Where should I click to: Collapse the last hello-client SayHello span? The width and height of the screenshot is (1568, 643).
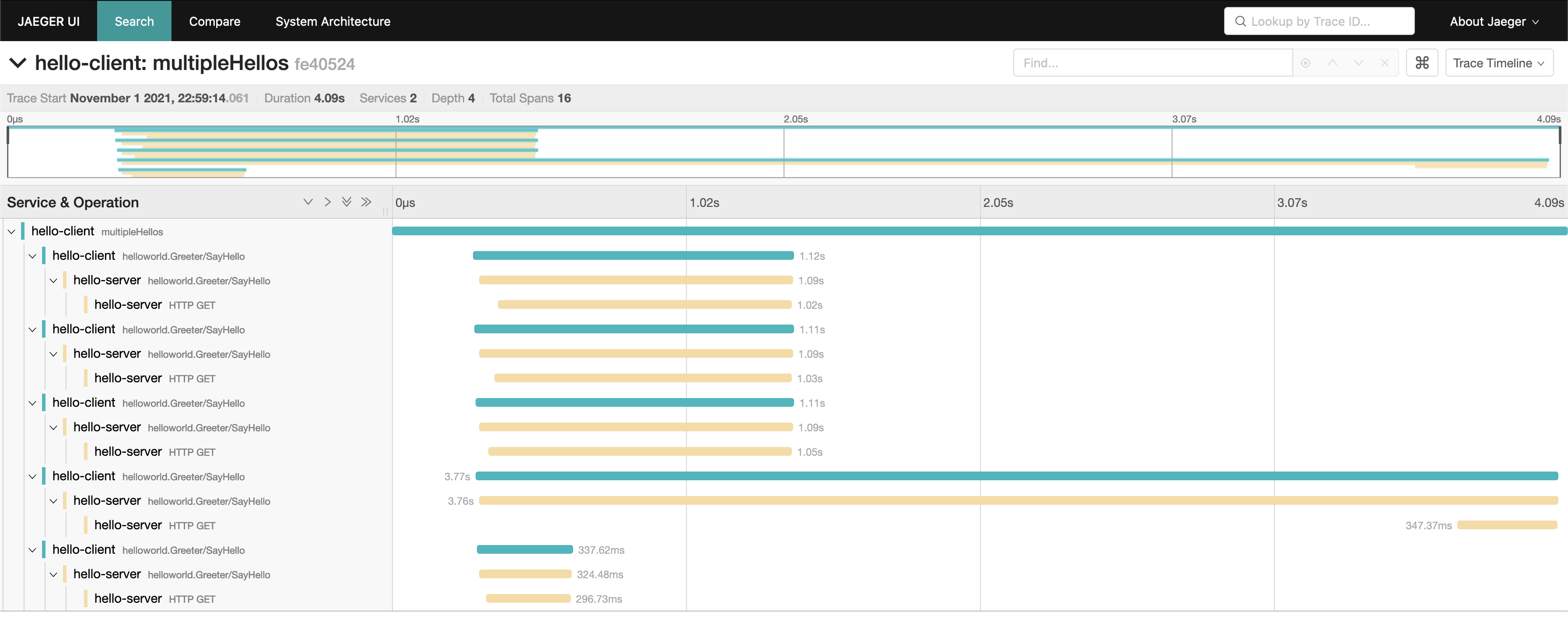(33, 550)
